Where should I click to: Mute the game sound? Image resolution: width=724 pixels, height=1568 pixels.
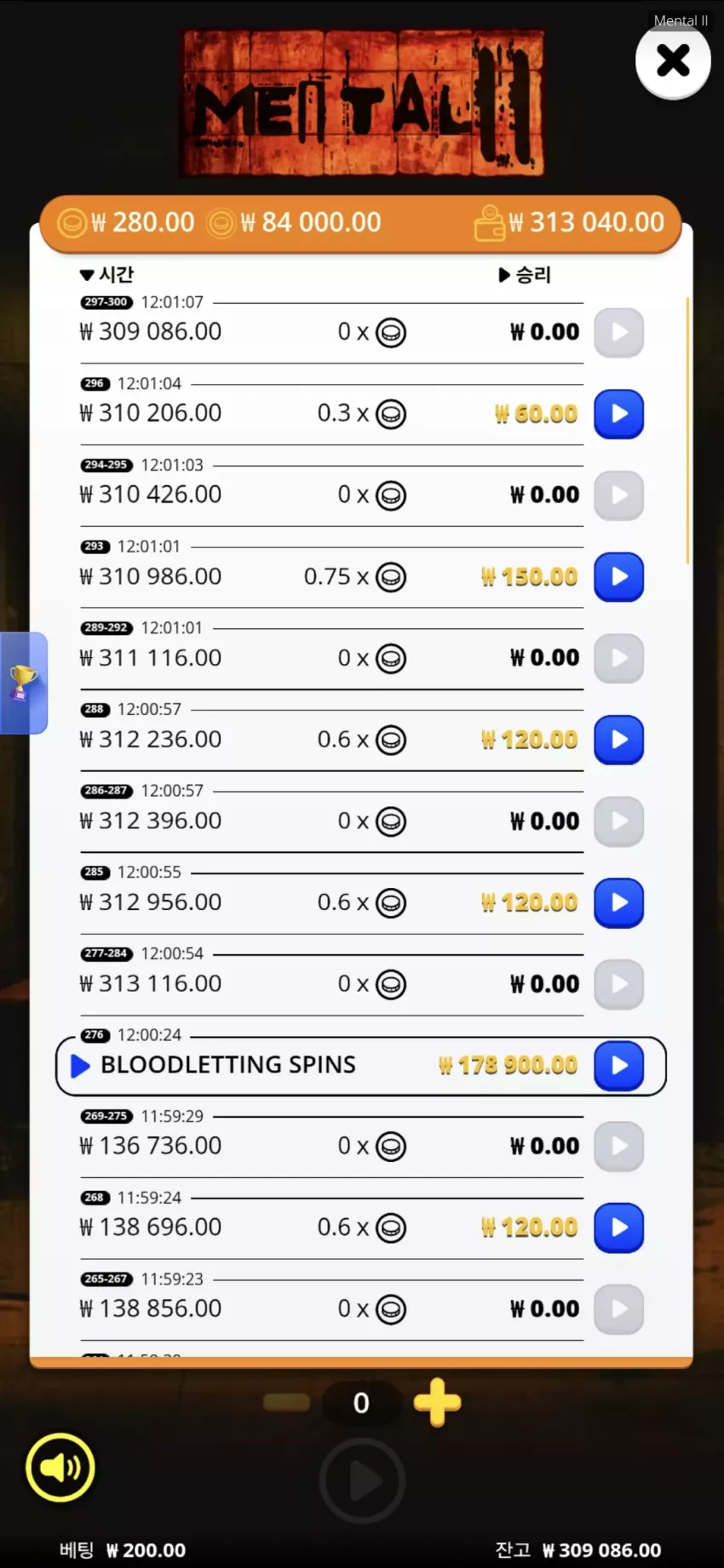(60, 1467)
